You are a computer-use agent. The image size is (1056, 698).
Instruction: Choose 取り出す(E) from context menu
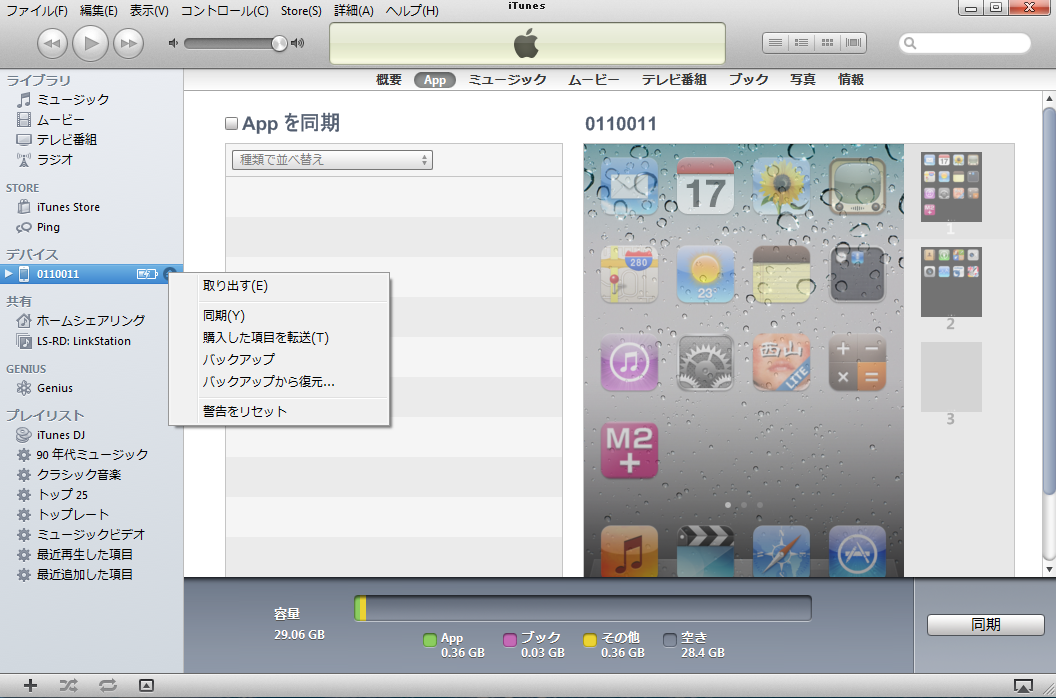tap(279, 286)
